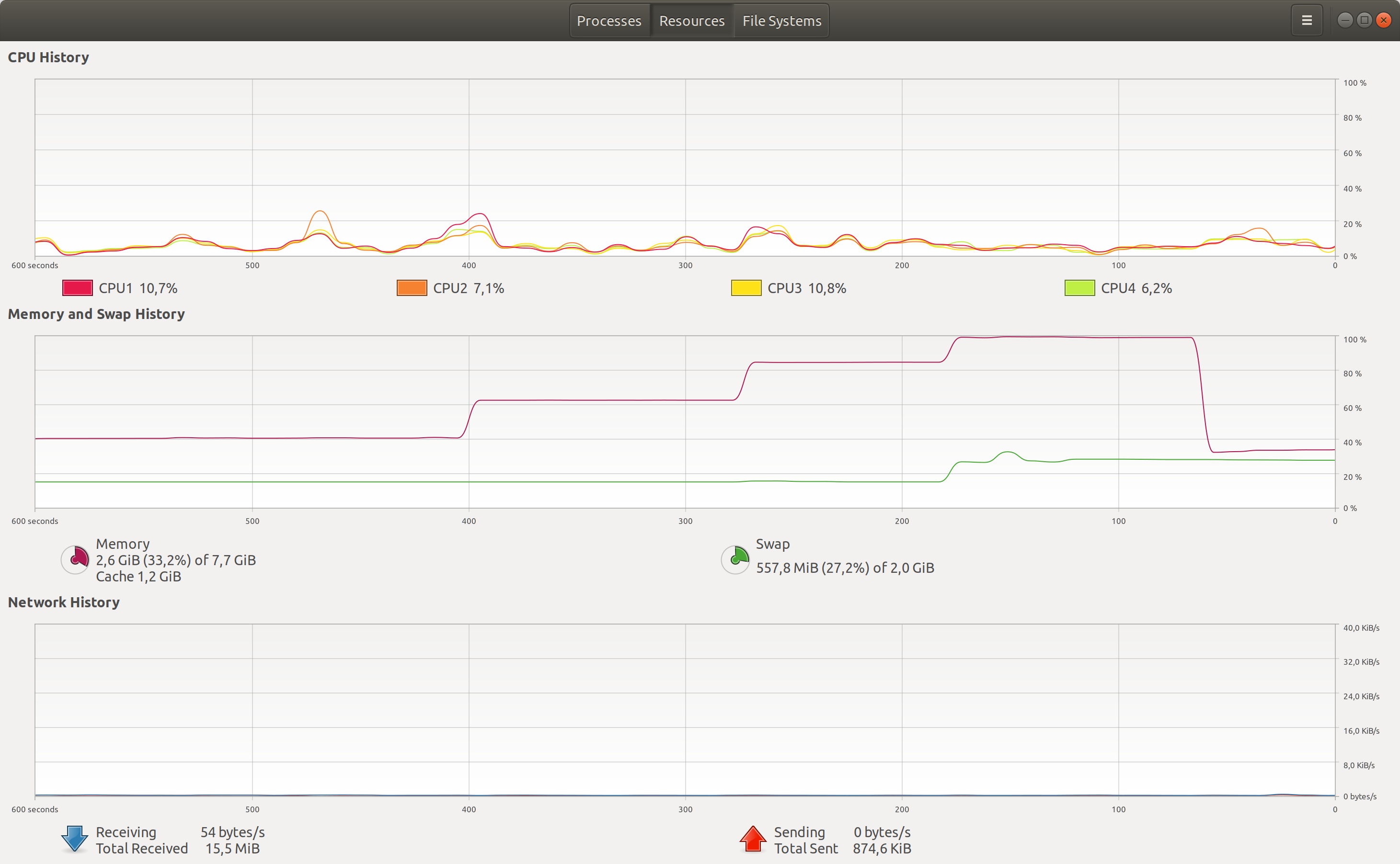This screenshot has height=864, width=1400.
Task: Click the Memory pie chart icon
Action: [75, 559]
